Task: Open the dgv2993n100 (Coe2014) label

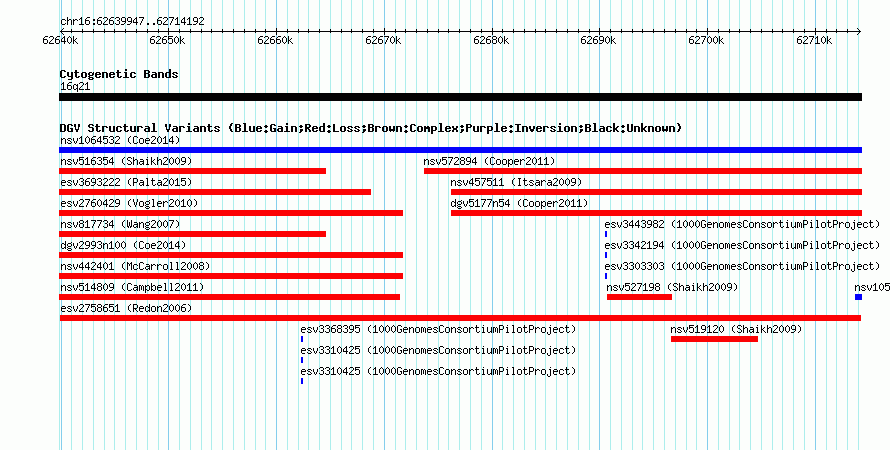Action: [123, 245]
